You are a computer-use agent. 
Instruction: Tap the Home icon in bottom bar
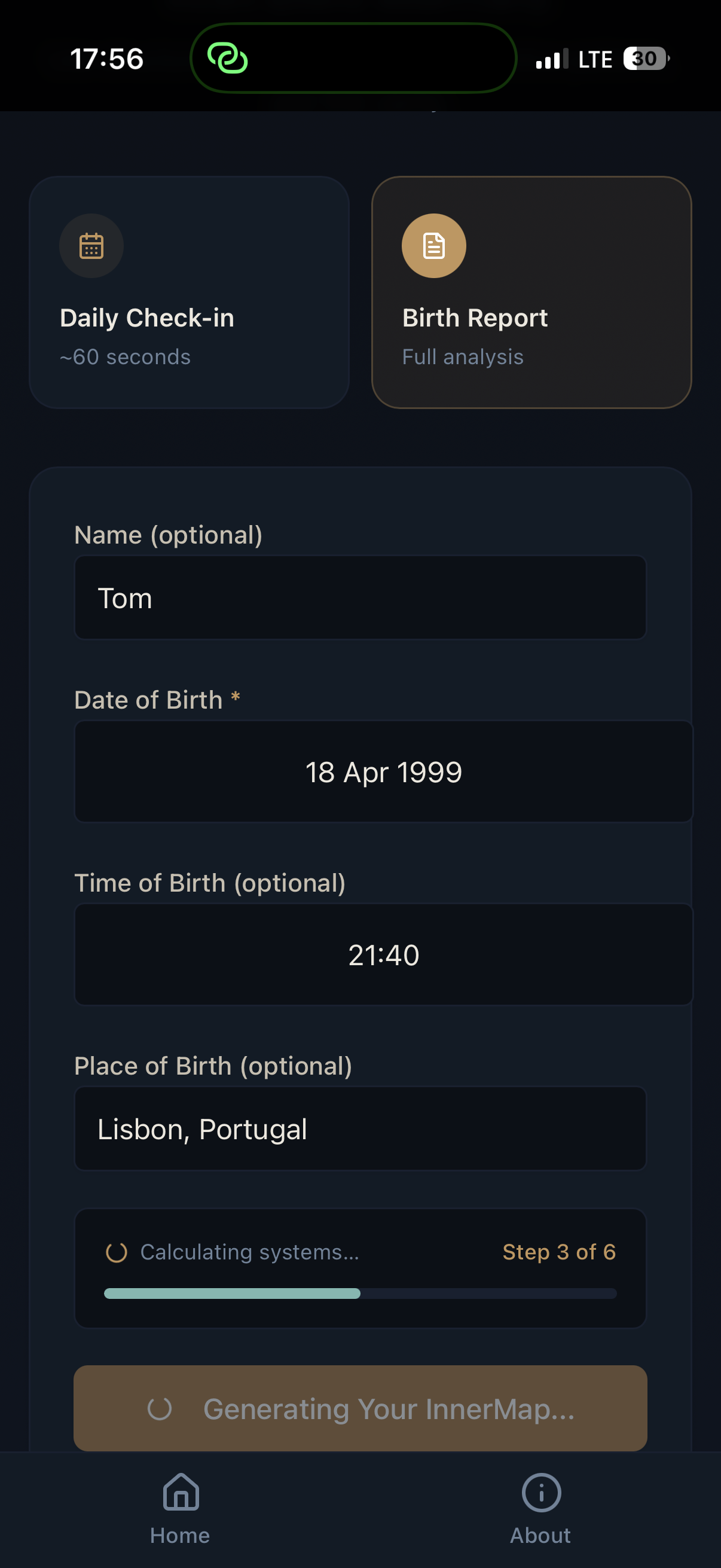(181, 1492)
